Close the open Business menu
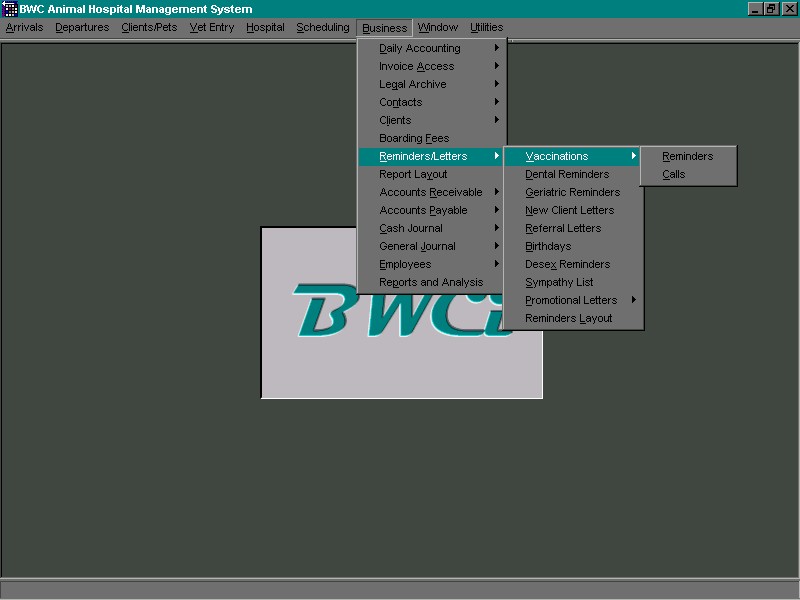Image resolution: width=800 pixels, height=600 pixels. click(385, 28)
